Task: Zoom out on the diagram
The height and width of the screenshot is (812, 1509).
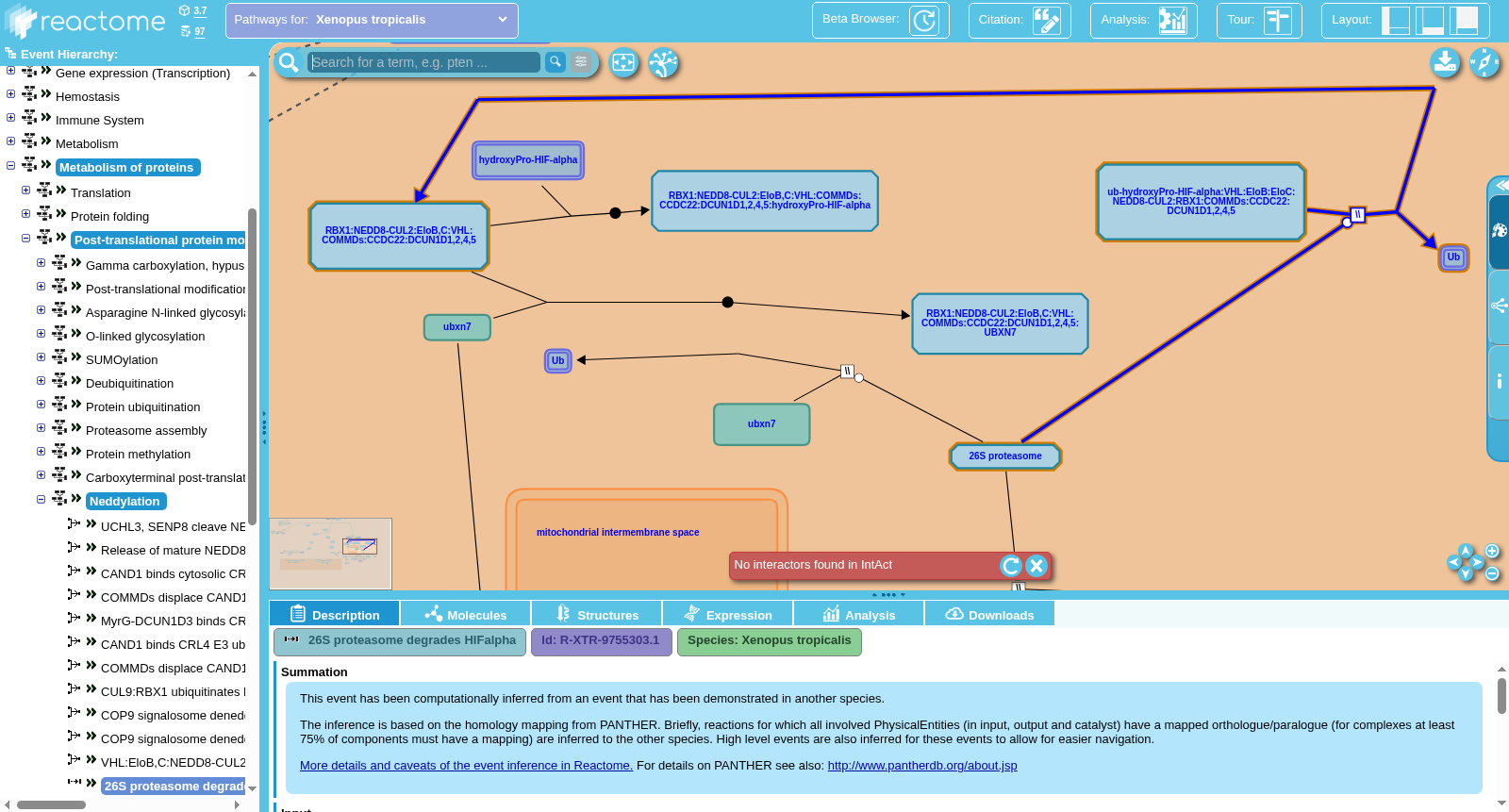Action: [1492, 573]
